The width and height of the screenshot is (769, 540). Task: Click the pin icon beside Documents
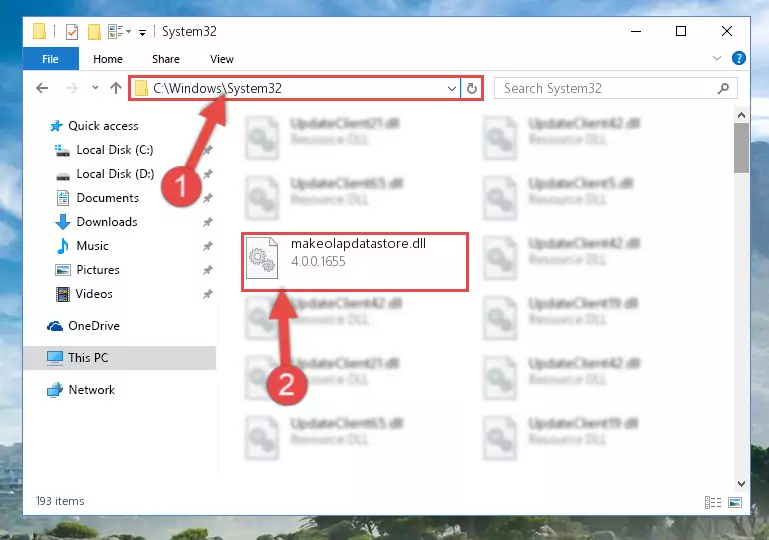[208, 198]
